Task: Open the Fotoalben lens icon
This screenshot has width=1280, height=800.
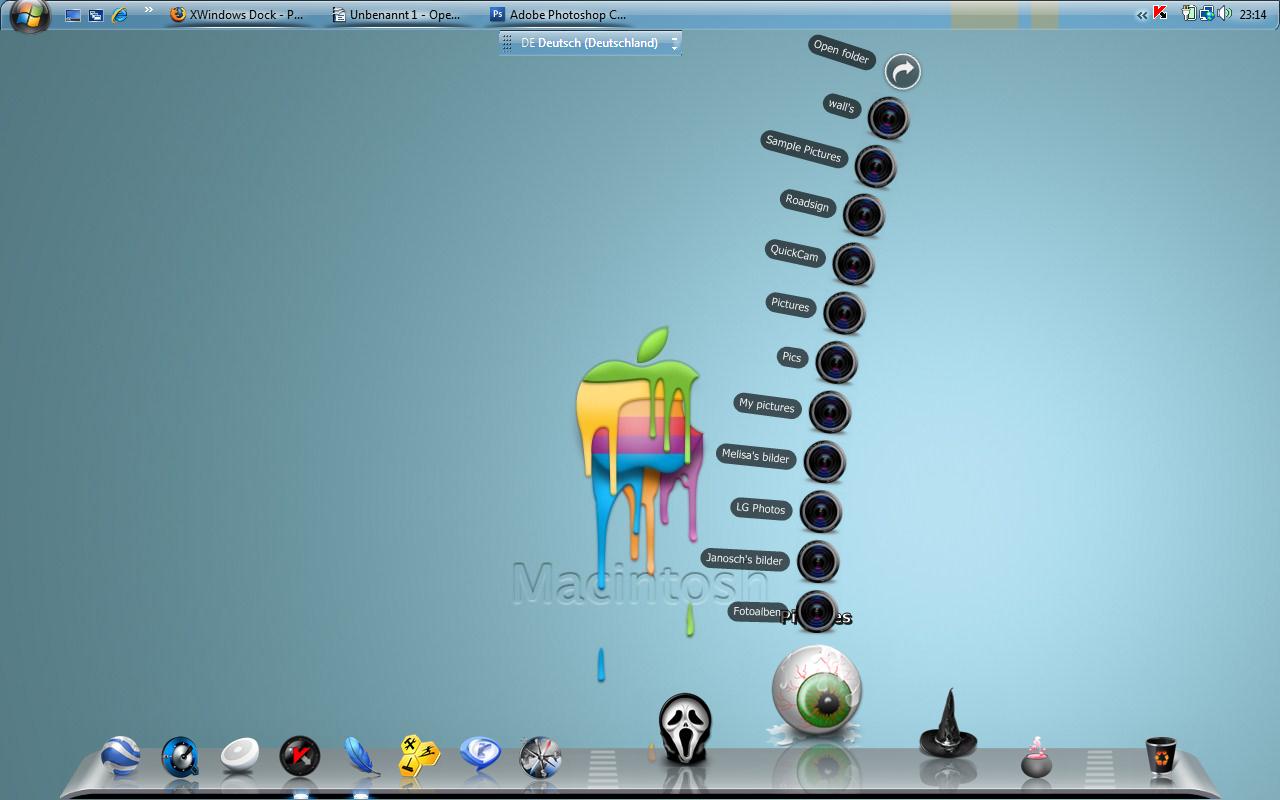Action: [x=817, y=611]
